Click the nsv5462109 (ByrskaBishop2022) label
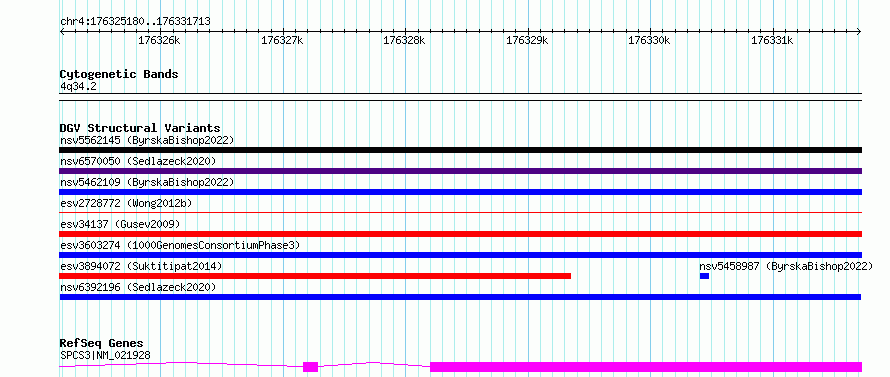This screenshot has height=377, width=890. [x=147, y=182]
